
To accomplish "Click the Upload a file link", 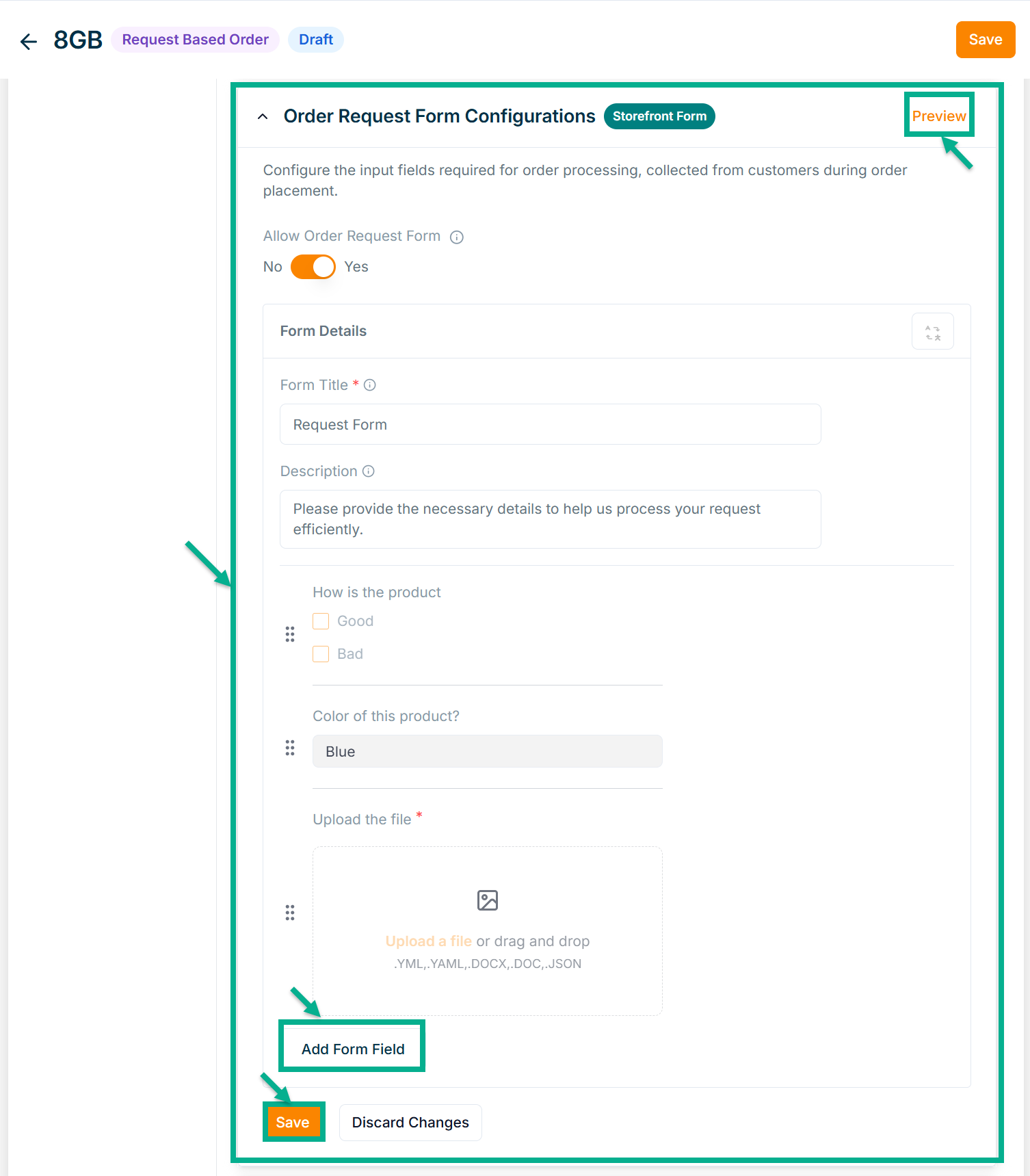I will tap(428, 941).
